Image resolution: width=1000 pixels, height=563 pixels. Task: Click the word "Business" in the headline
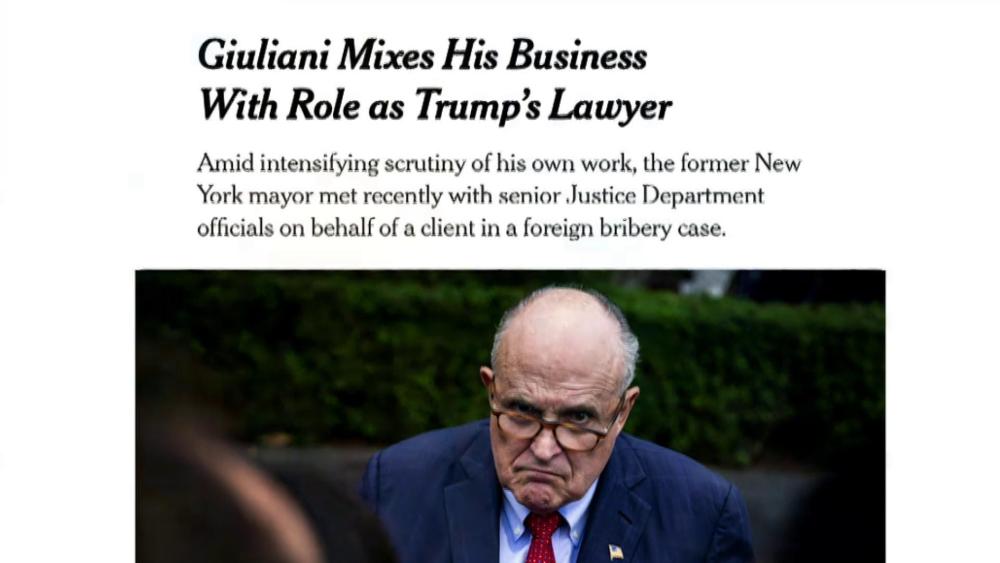click(576, 55)
